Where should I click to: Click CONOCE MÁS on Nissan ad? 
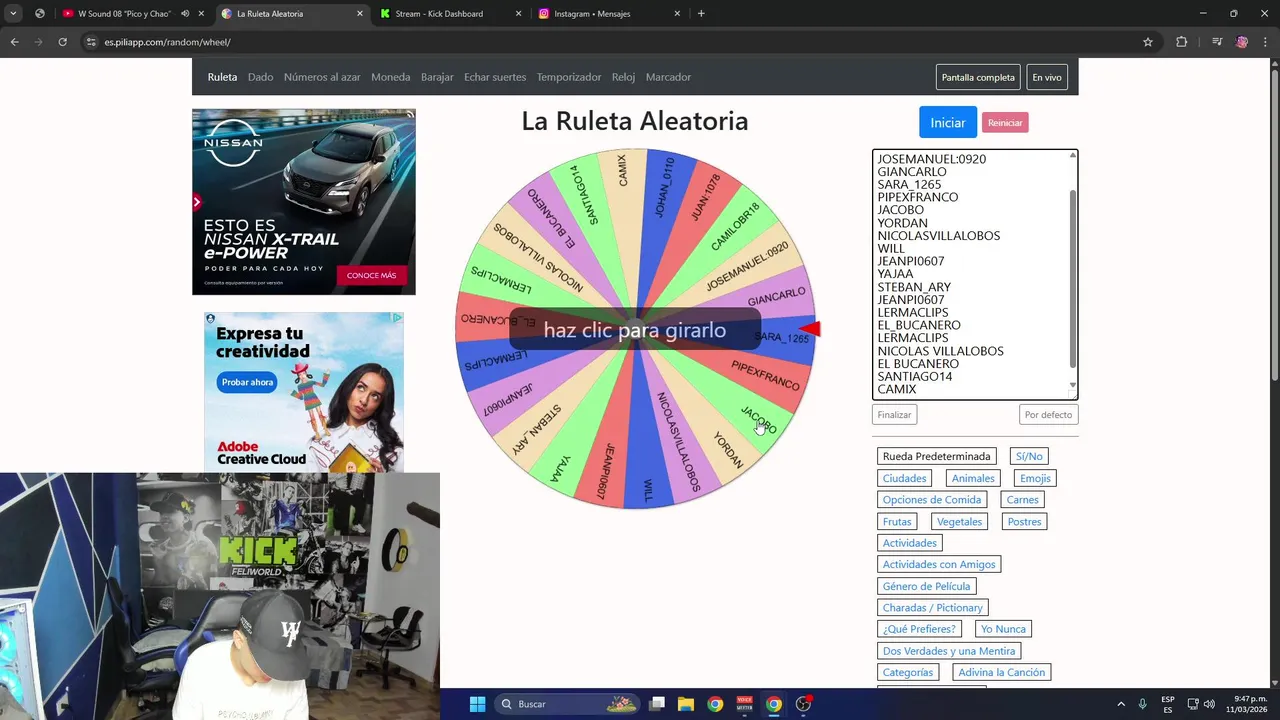click(372, 275)
